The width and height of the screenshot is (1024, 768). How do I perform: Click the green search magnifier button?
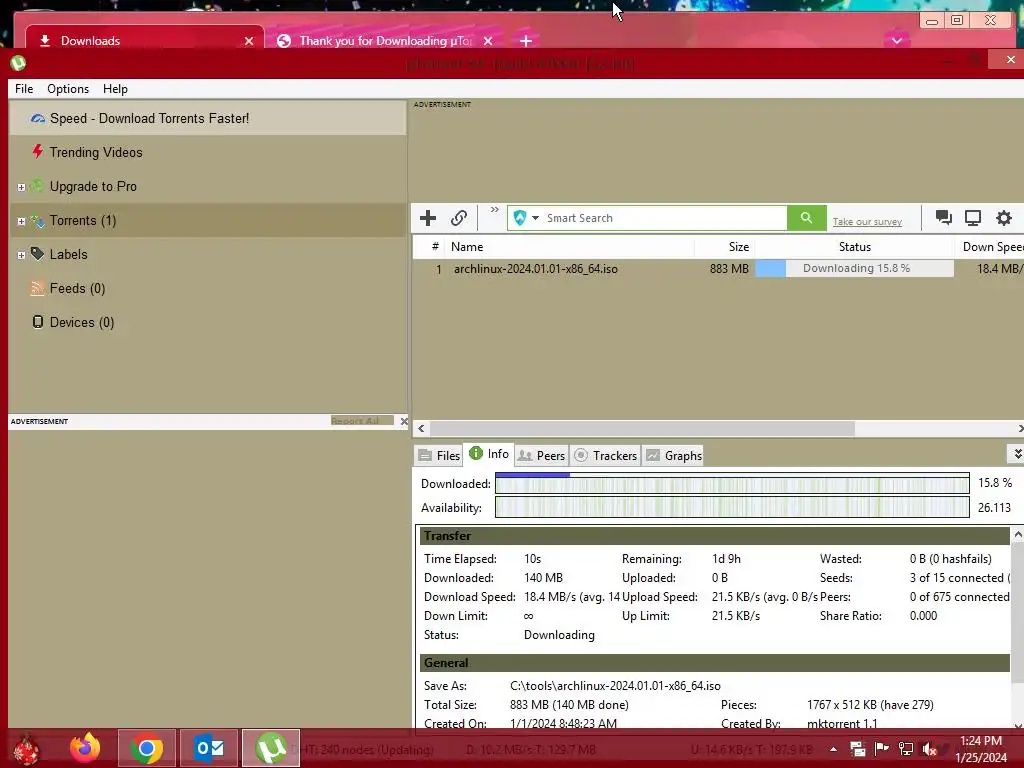tap(807, 217)
